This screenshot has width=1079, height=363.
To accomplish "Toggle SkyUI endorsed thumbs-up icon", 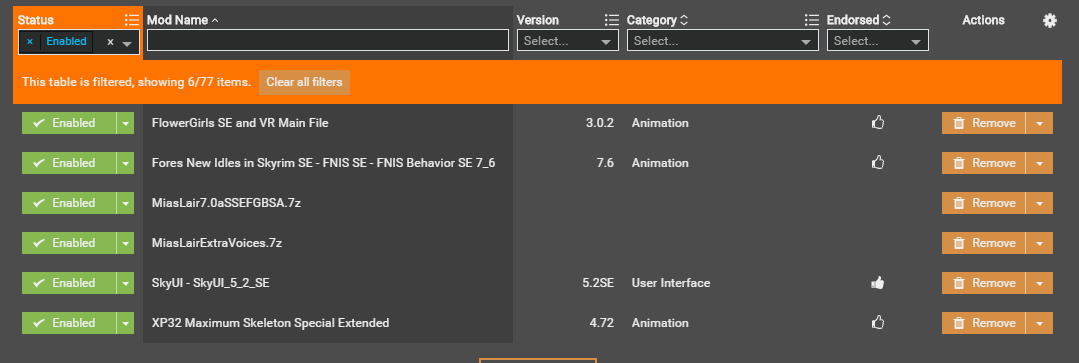I will click(x=877, y=283).
